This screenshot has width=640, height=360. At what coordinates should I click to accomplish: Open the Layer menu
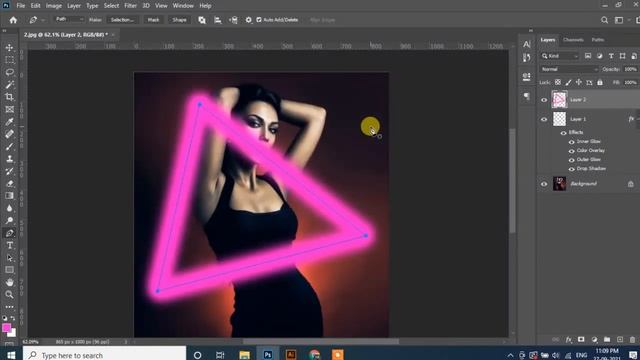pyautogui.click(x=73, y=6)
